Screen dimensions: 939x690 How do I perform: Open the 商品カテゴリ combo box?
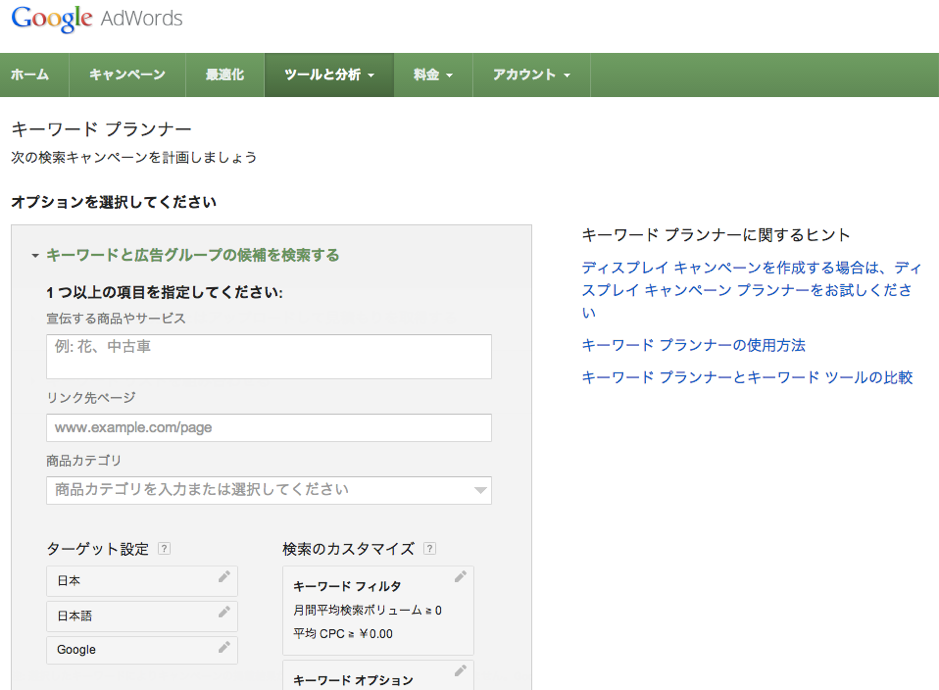(x=269, y=490)
